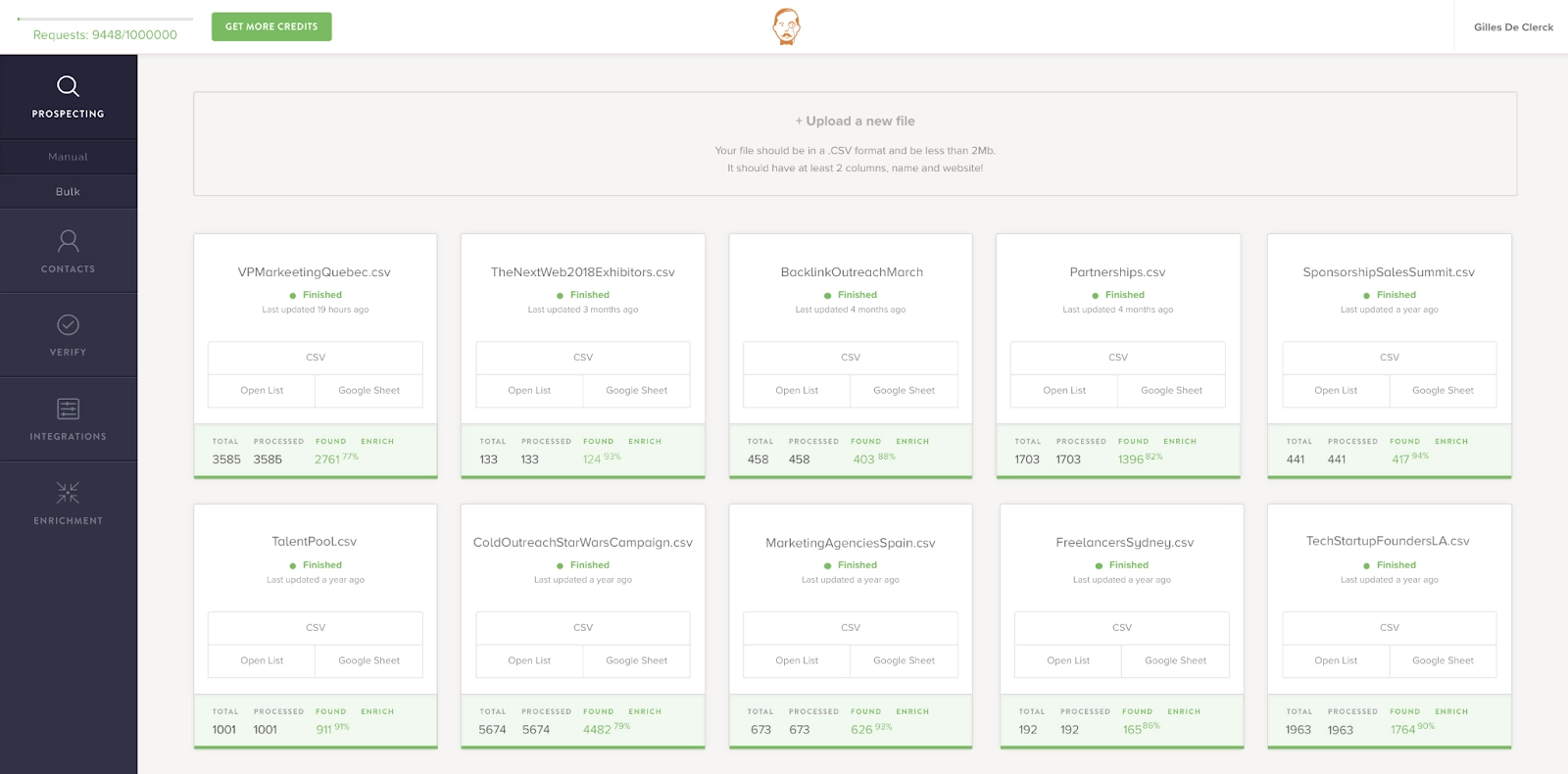Screen dimensions: 1568x774
Task: Open List for BacklinkOutreachMarch
Action: pos(797,391)
